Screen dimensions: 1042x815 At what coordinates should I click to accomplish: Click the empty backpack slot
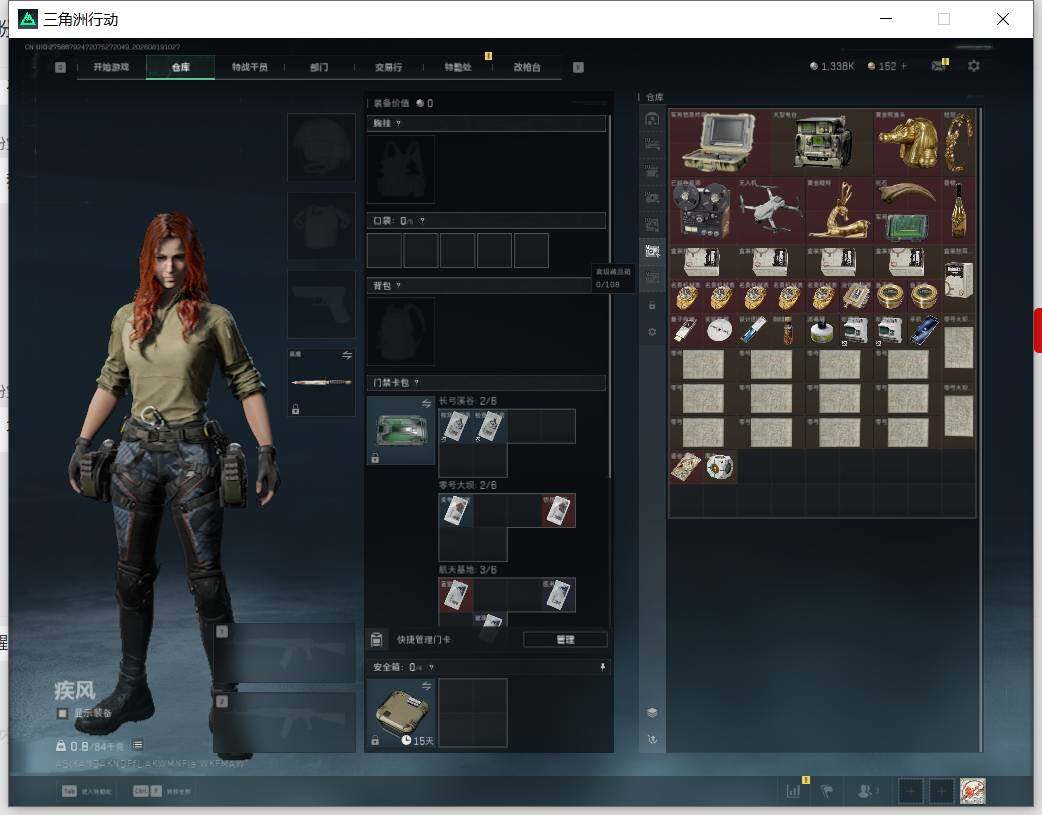point(401,331)
